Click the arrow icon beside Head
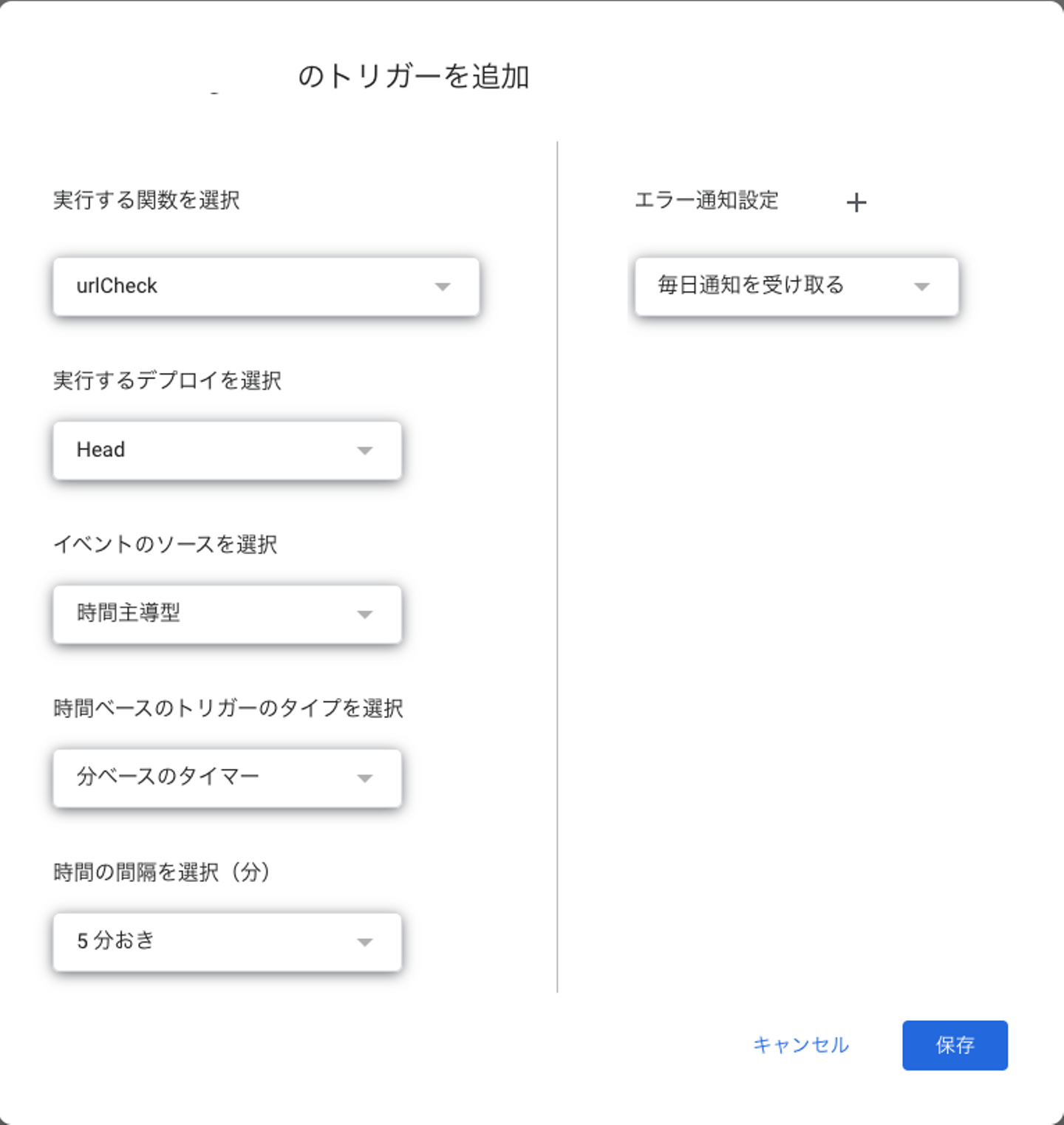 [365, 451]
